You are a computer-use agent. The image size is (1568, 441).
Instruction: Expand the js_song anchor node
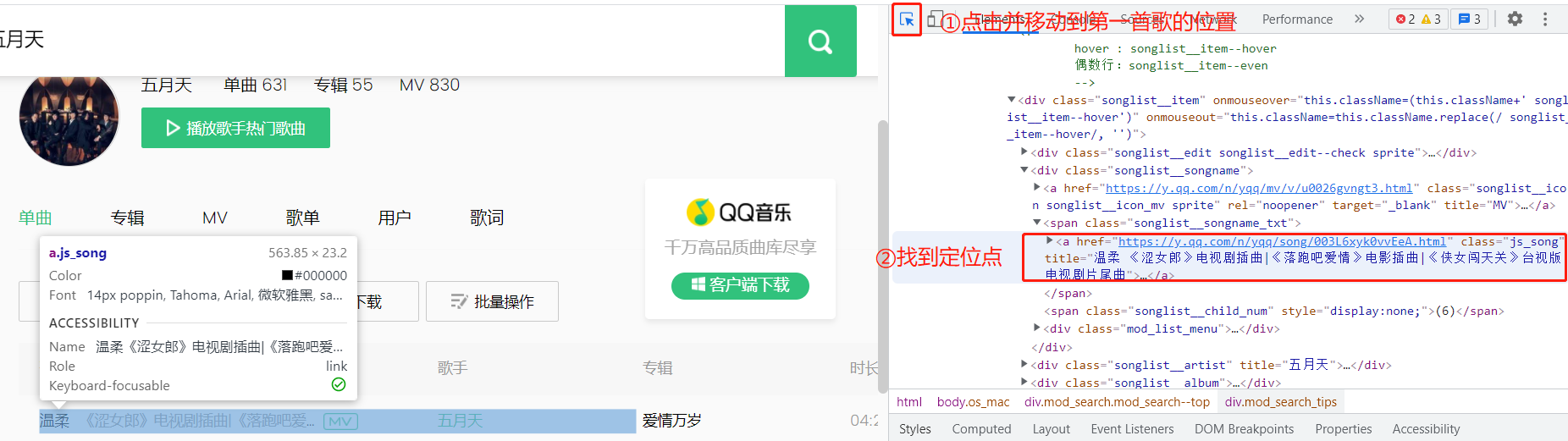[x=1050, y=241]
